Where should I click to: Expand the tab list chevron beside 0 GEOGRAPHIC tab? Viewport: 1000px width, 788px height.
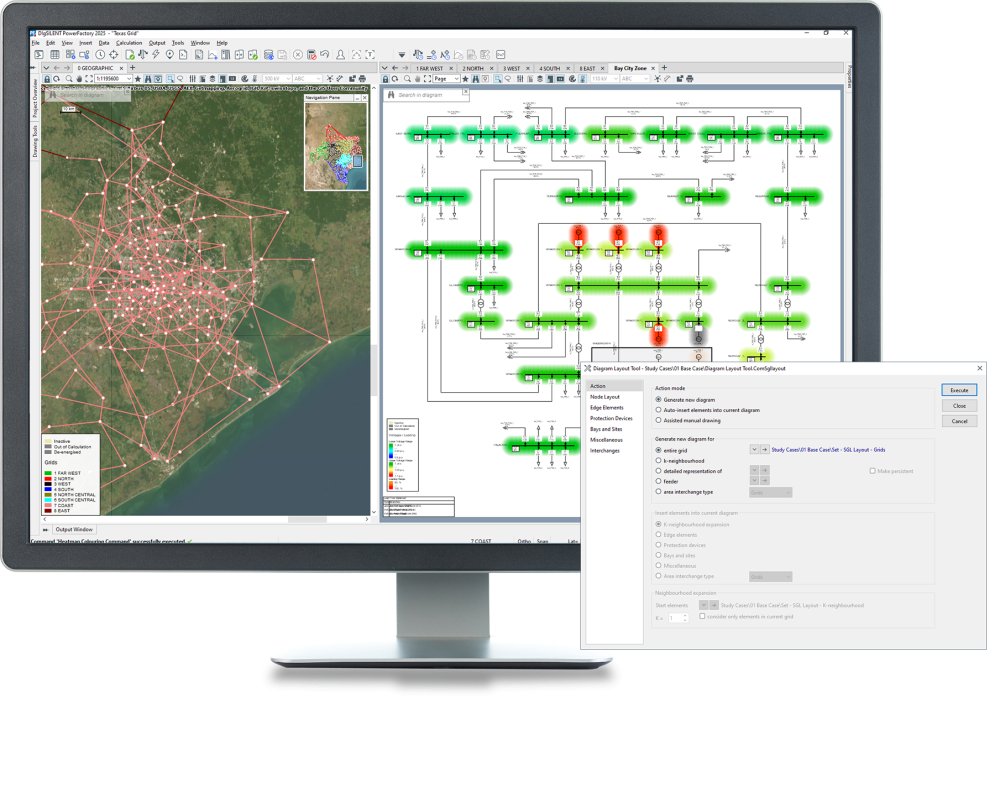click(47, 68)
